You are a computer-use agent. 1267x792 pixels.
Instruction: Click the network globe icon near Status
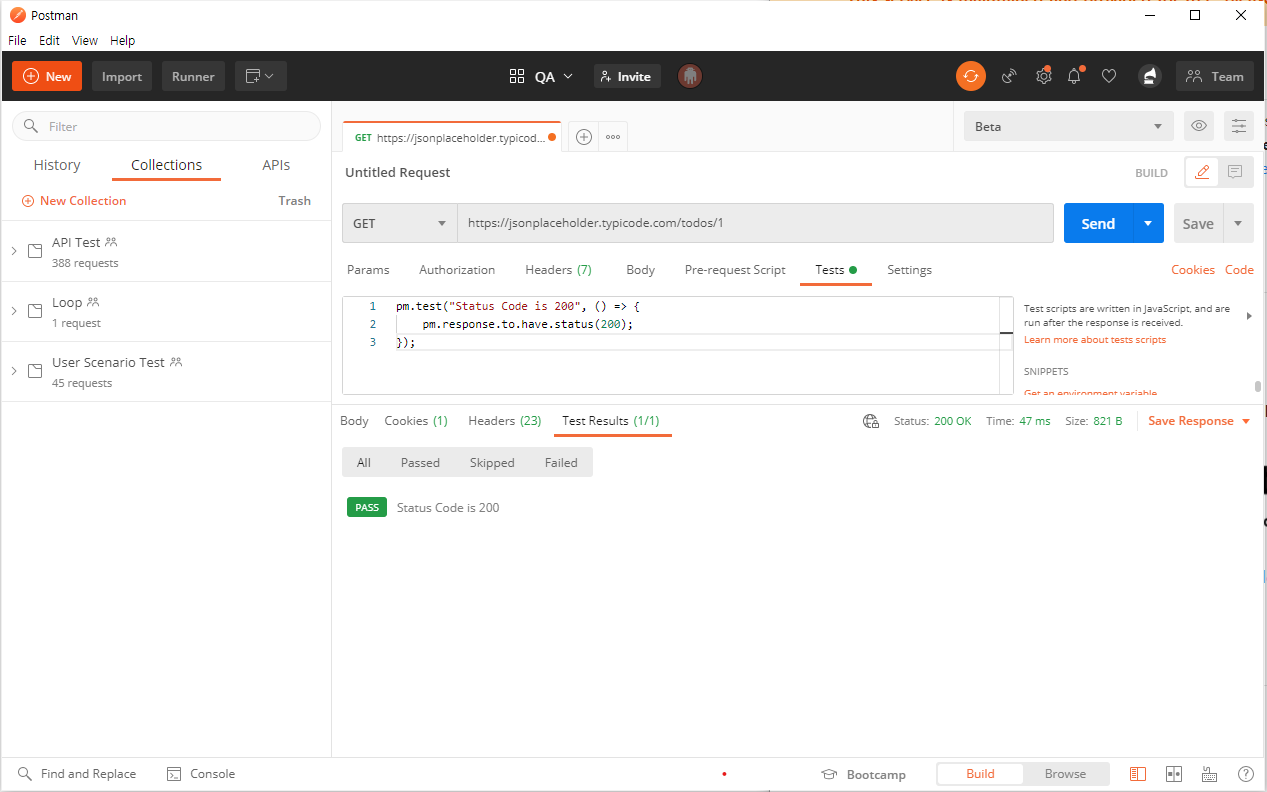coord(871,421)
